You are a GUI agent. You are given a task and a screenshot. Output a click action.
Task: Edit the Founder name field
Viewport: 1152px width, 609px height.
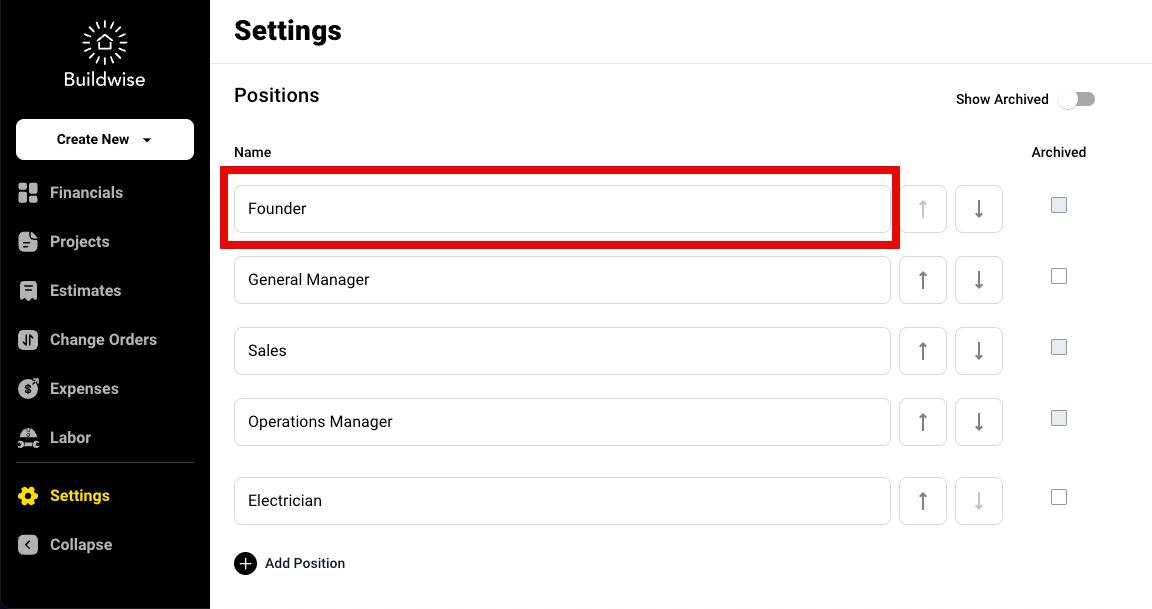click(562, 209)
